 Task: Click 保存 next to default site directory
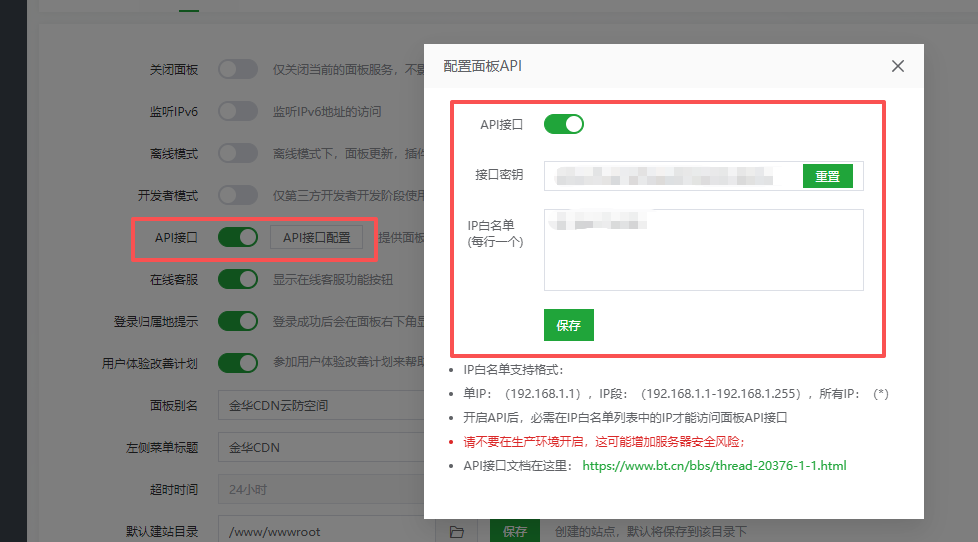514,531
